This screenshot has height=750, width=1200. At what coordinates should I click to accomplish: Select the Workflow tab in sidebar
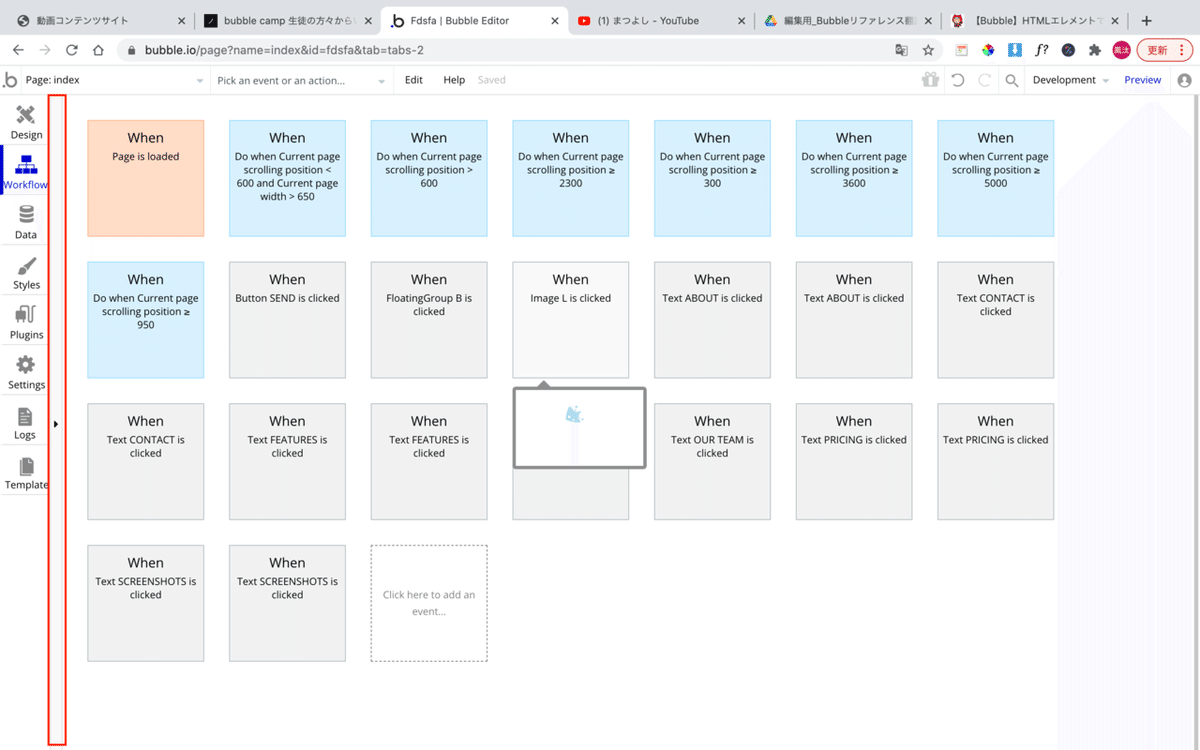[26, 172]
